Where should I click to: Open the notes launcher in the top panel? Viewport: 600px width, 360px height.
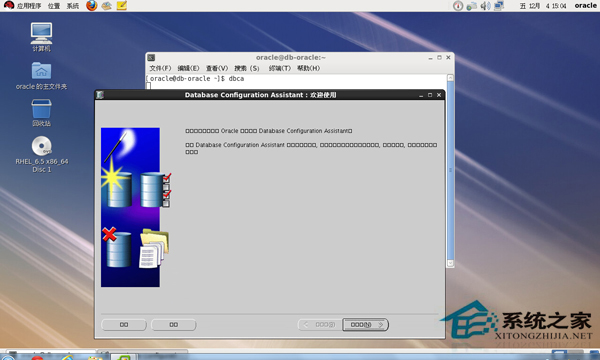coord(122,5)
